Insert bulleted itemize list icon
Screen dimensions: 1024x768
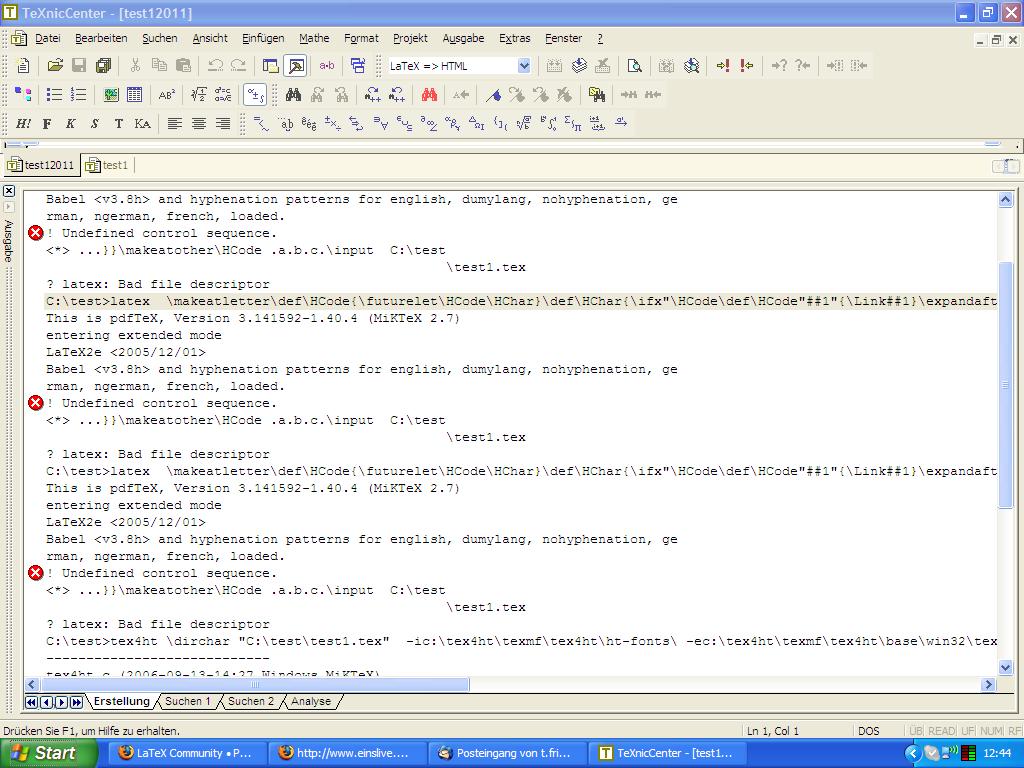tap(54, 95)
